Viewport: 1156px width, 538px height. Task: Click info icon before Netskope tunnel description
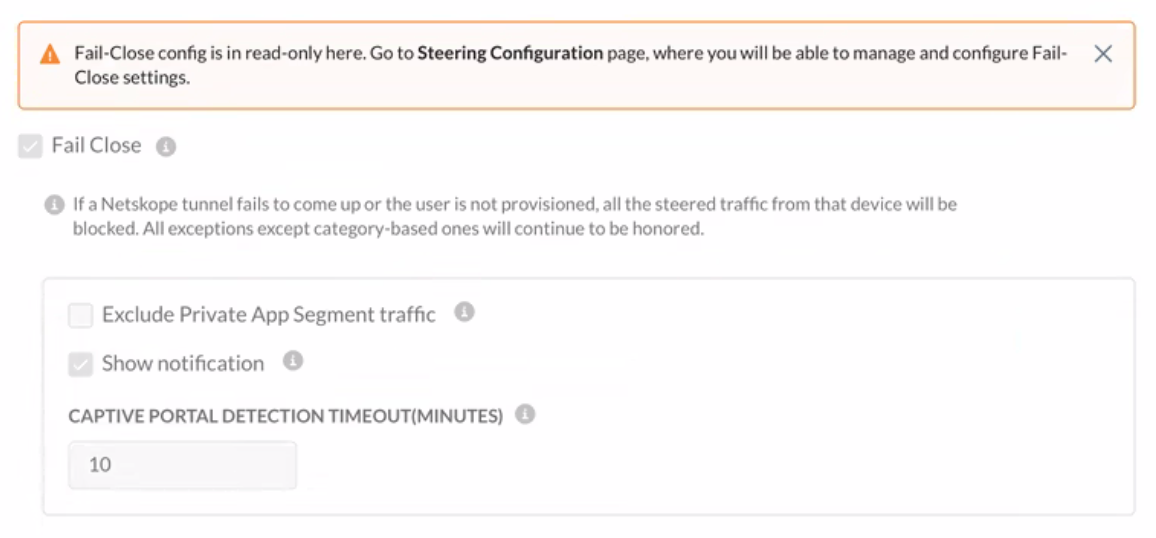coord(55,204)
